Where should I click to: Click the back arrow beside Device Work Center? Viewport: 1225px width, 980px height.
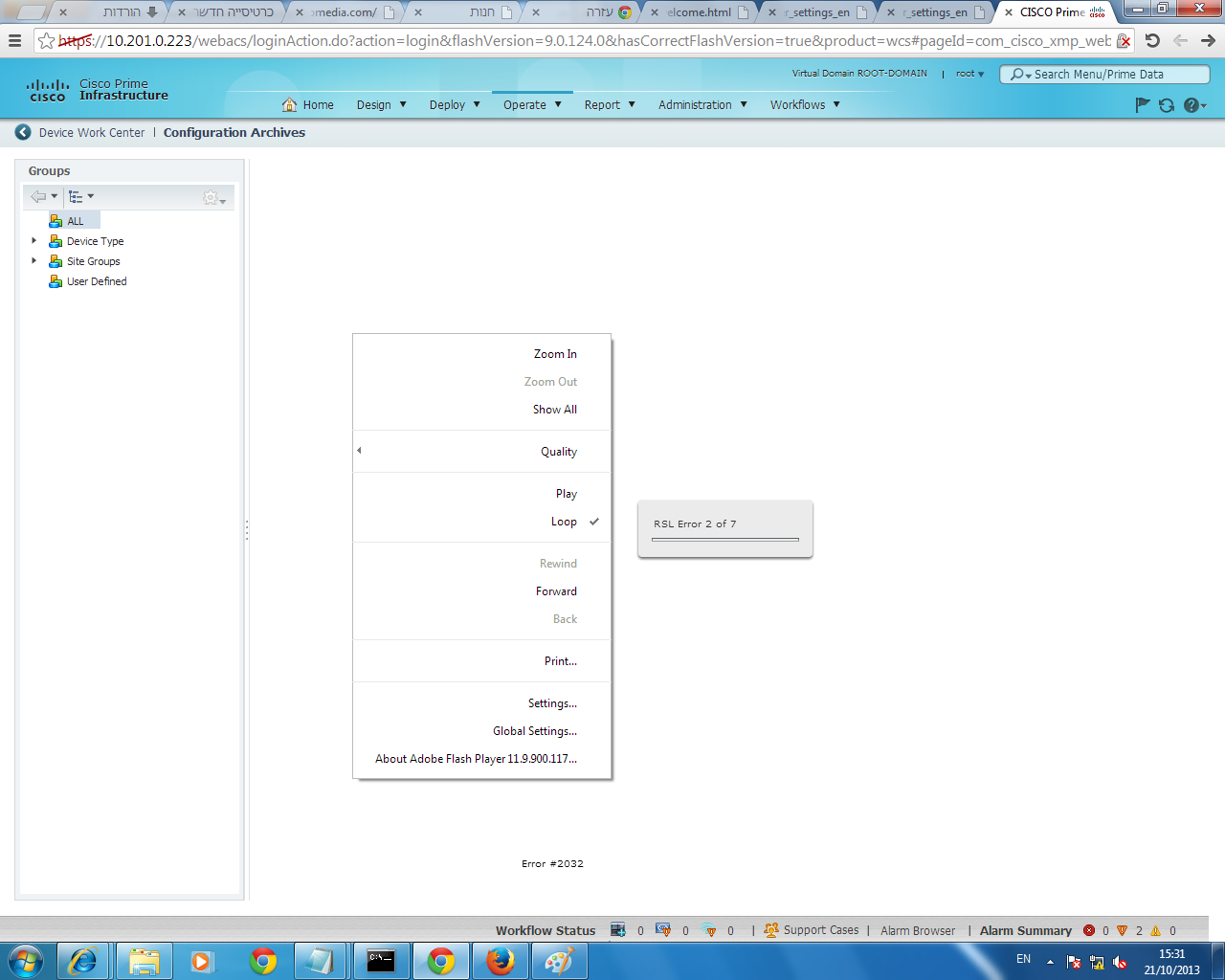click(23, 132)
